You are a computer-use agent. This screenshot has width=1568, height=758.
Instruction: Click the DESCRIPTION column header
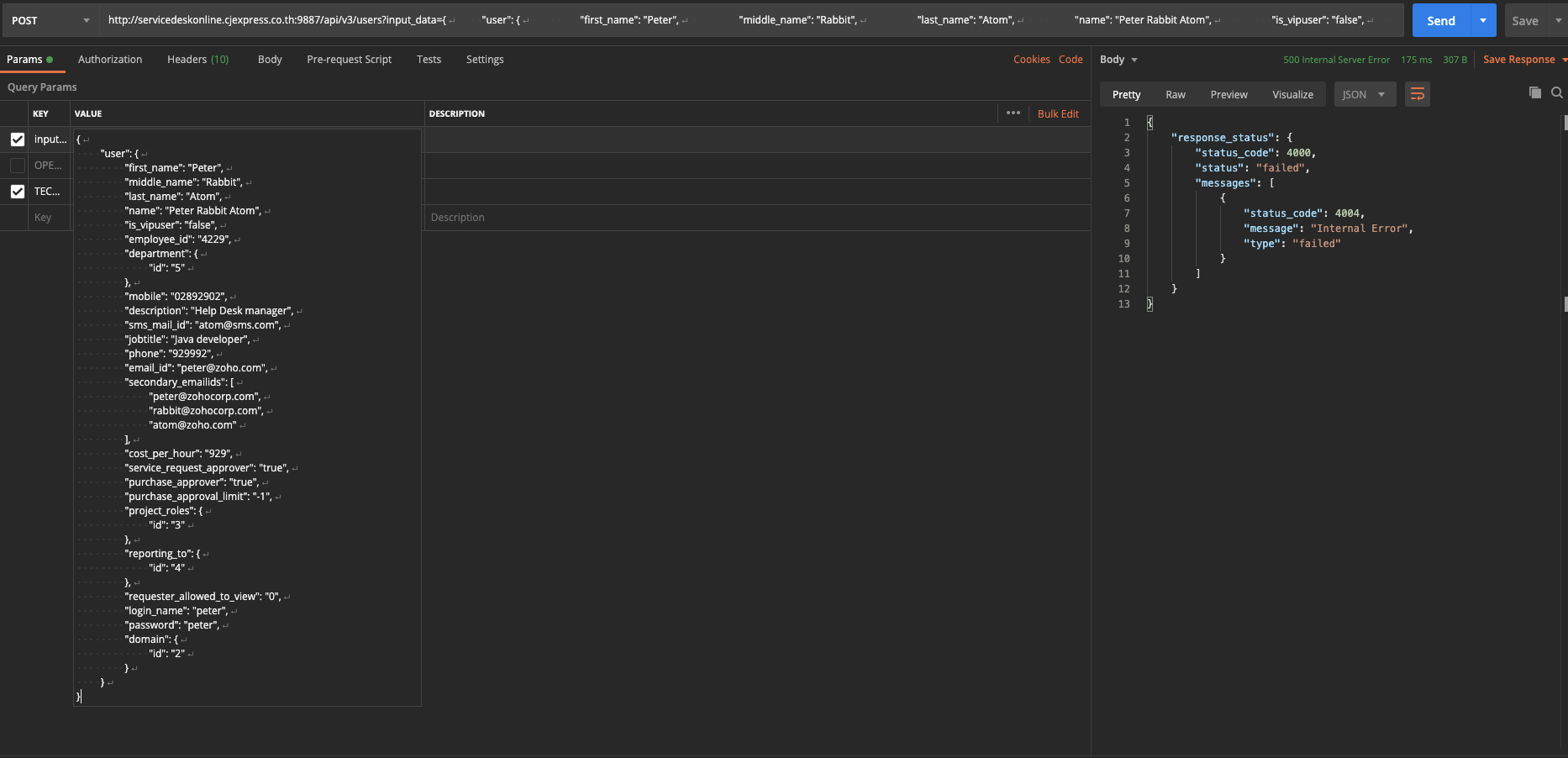[457, 113]
